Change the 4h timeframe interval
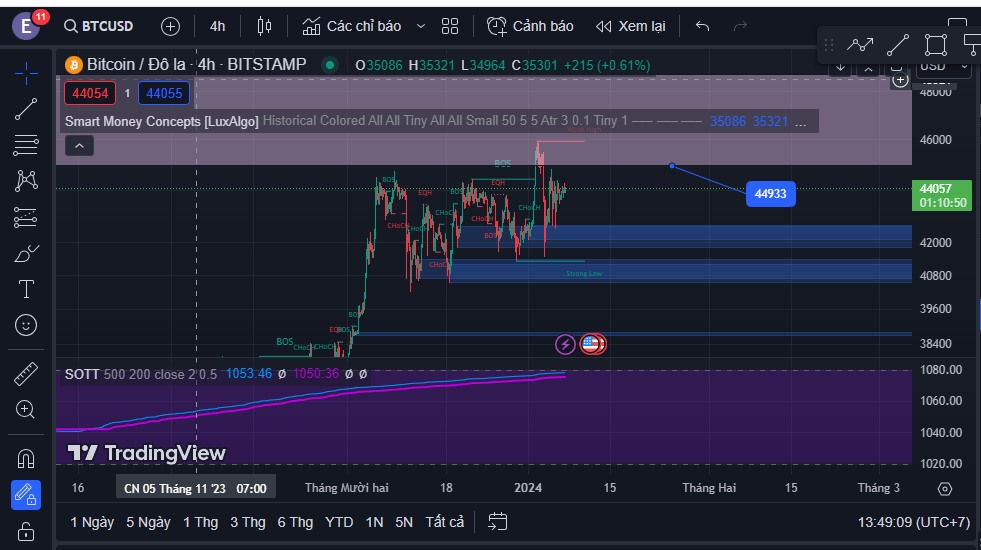Screen dimensions: 981x550 click(x=217, y=26)
